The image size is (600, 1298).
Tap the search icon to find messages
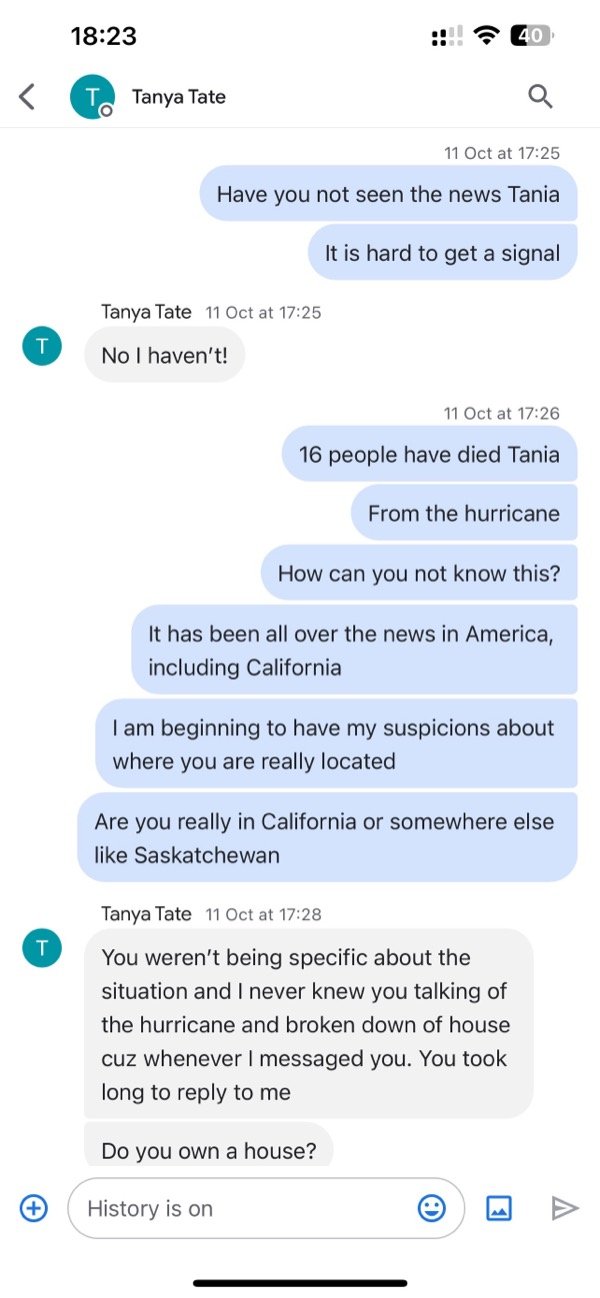(540, 96)
